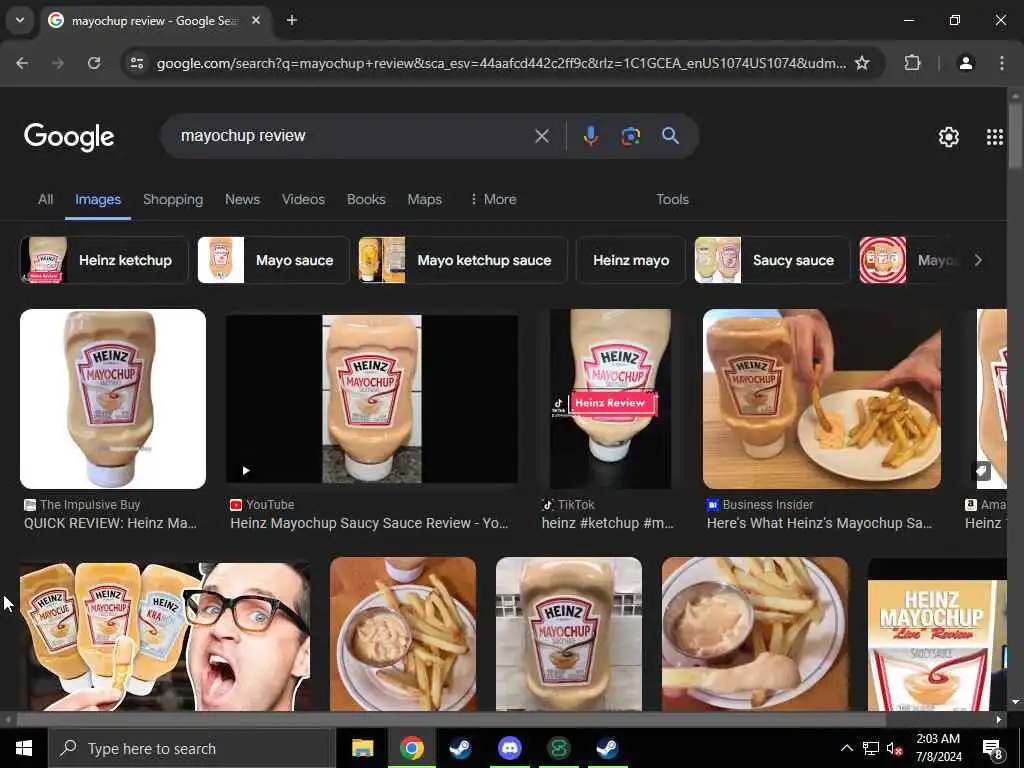The height and width of the screenshot is (768, 1024).
Task: Select the Images tab
Action: click(x=97, y=199)
